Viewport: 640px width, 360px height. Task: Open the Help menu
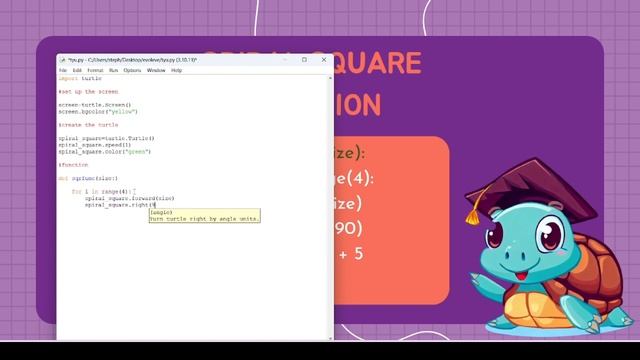[x=176, y=70]
